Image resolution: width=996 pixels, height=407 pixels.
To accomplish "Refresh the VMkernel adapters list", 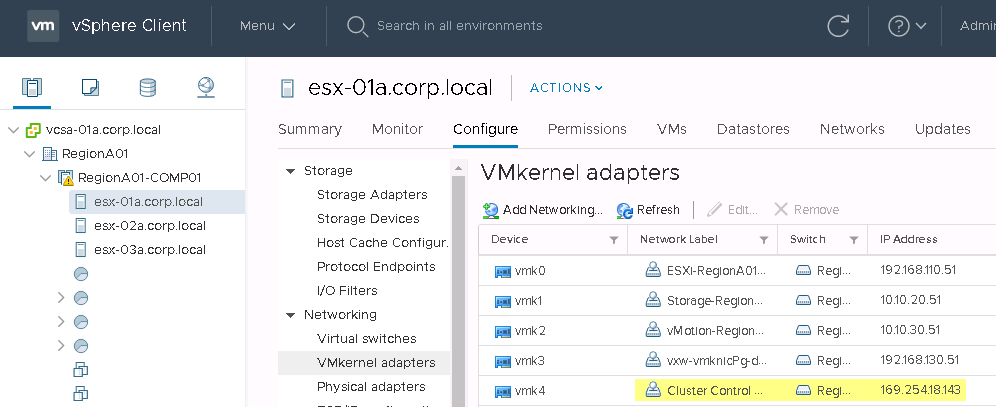I will click(x=648, y=210).
